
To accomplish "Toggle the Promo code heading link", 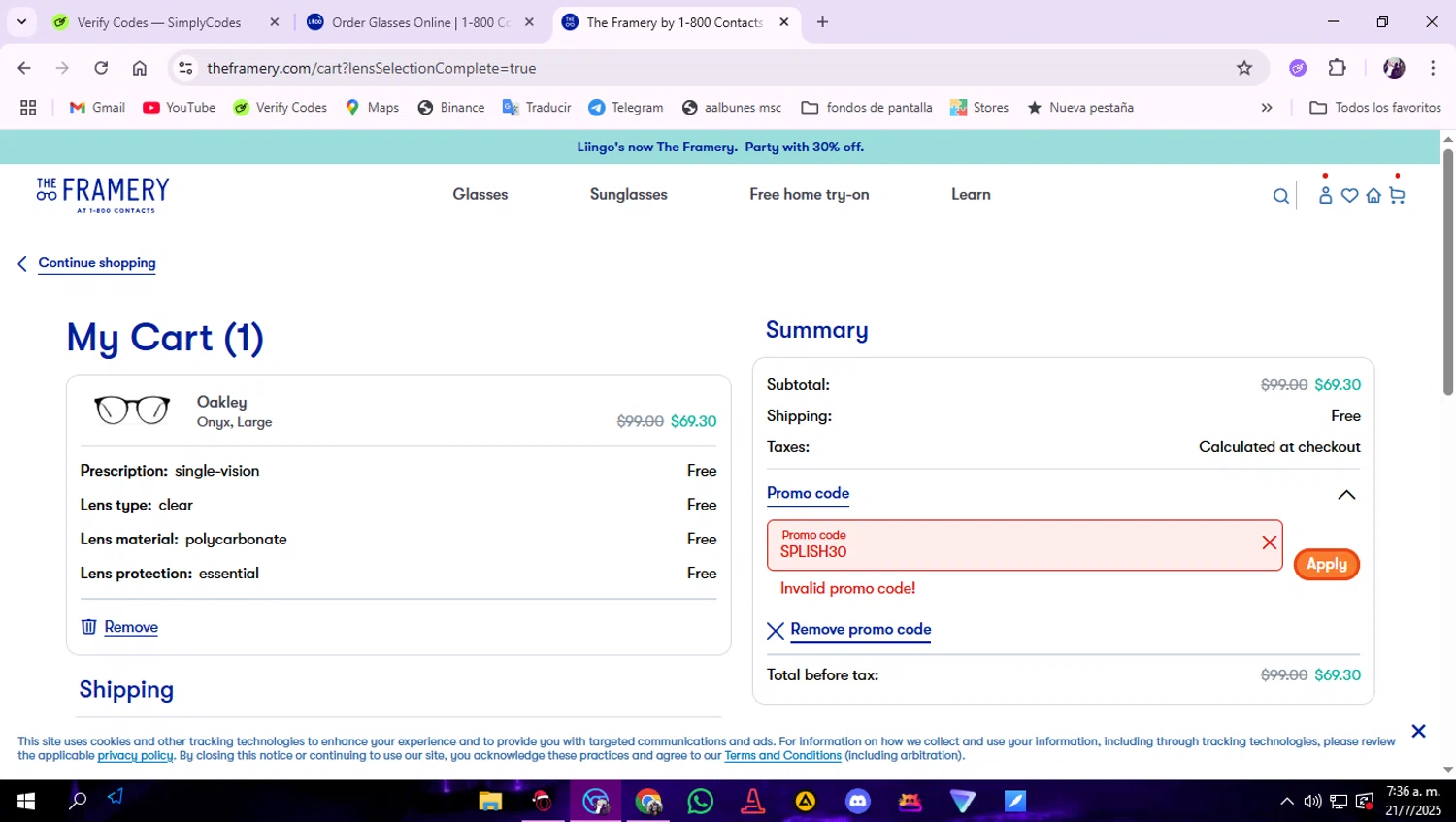I will click(808, 493).
